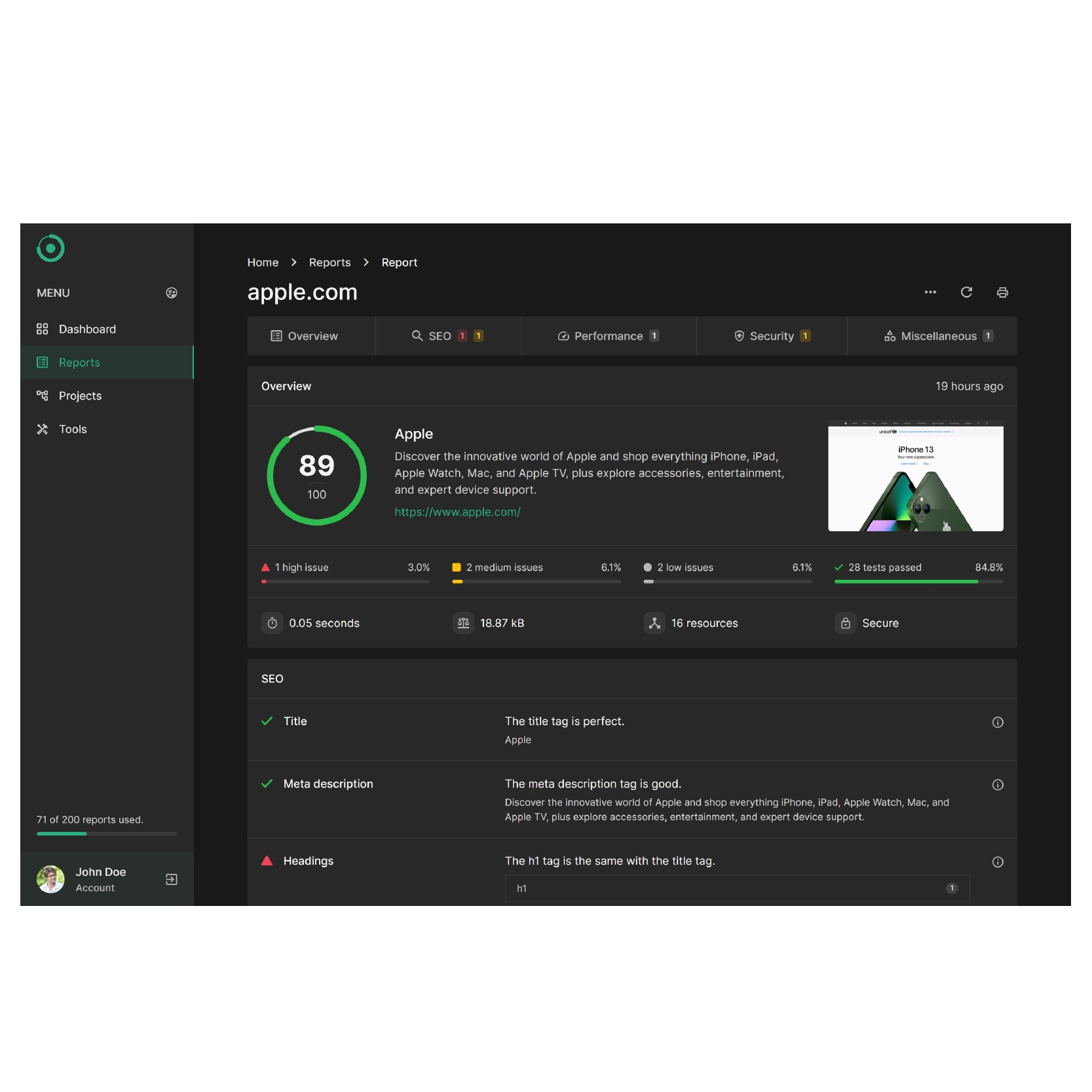Click the log out icon next to John Doe
This screenshot has height=1092, width=1092.
pos(172,879)
